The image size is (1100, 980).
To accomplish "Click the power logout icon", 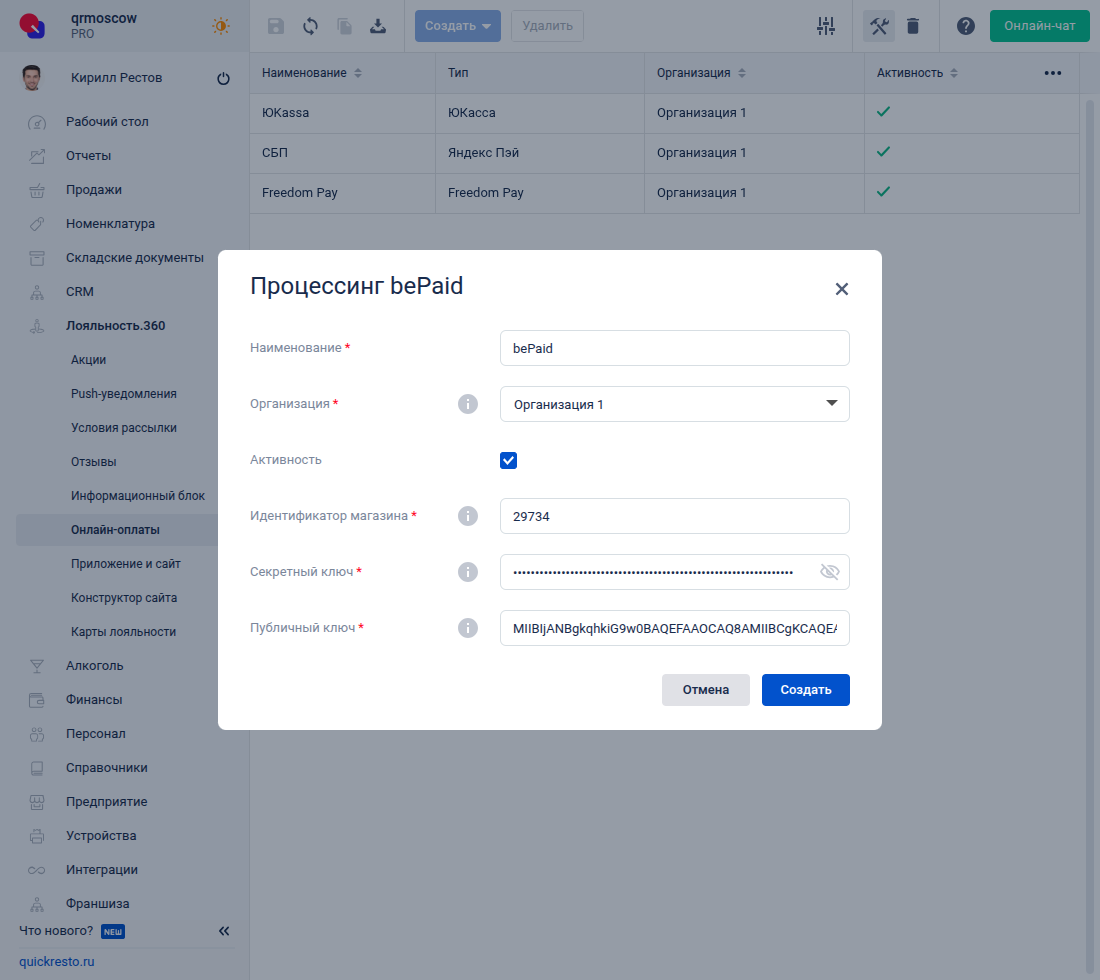I will point(223,78).
